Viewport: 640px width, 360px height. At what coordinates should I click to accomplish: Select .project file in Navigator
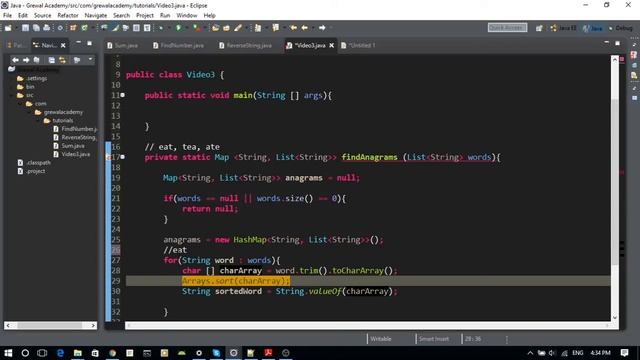pyautogui.click(x=31, y=171)
